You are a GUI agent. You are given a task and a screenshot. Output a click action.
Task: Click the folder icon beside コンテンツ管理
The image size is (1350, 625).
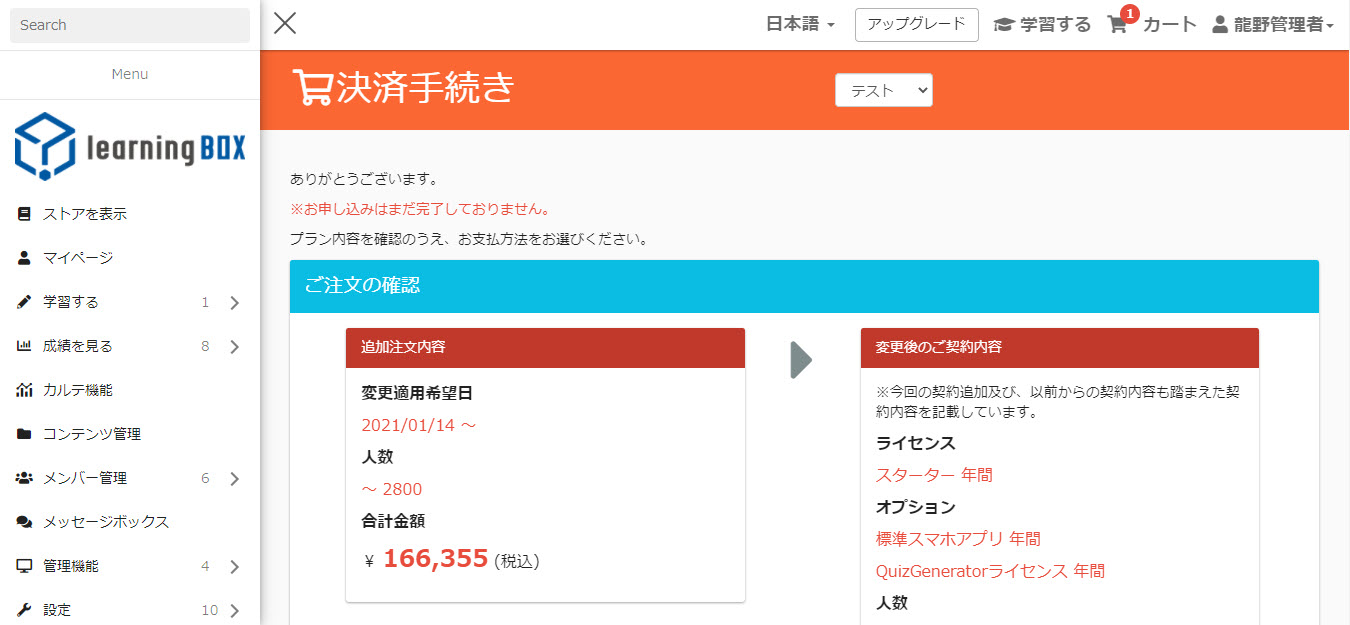click(24, 434)
